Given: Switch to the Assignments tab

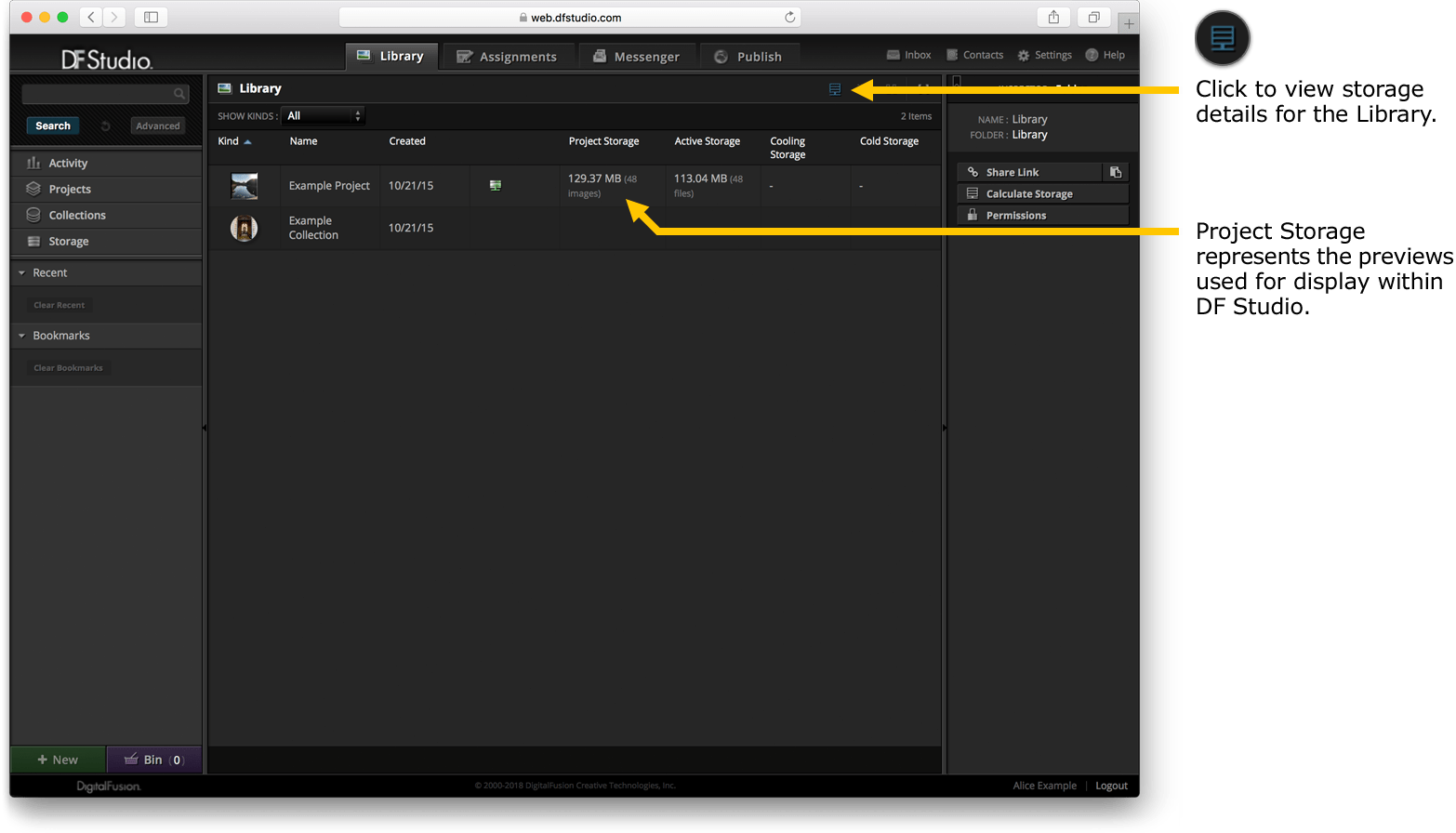Looking at the screenshot, I should tap(507, 57).
